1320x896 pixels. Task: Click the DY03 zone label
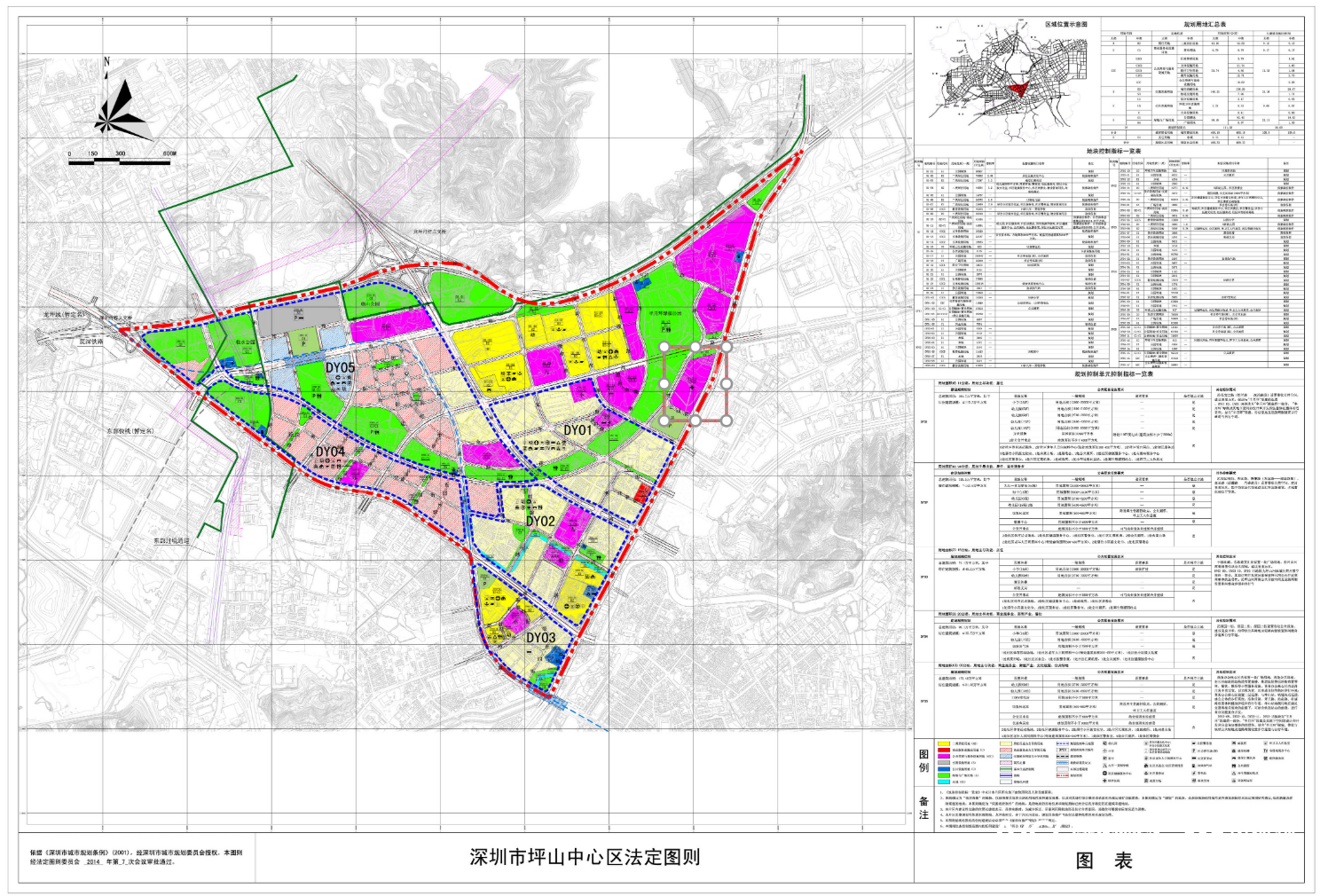tap(540, 637)
